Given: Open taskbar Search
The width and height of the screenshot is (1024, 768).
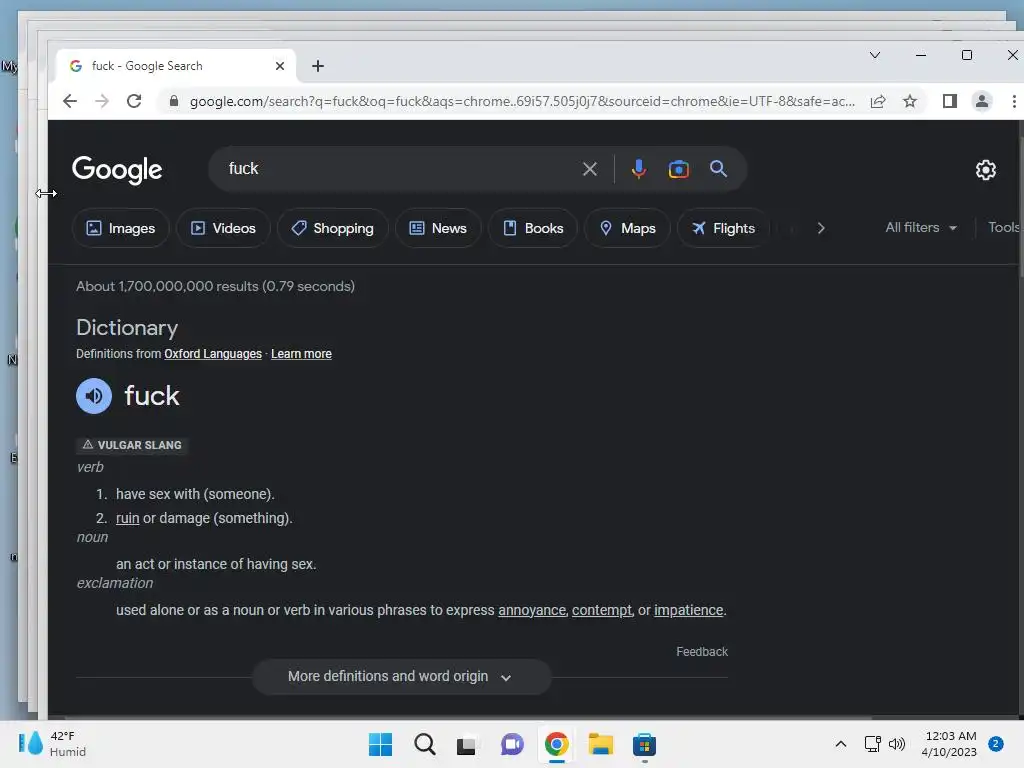Looking at the screenshot, I should [x=424, y=744].
